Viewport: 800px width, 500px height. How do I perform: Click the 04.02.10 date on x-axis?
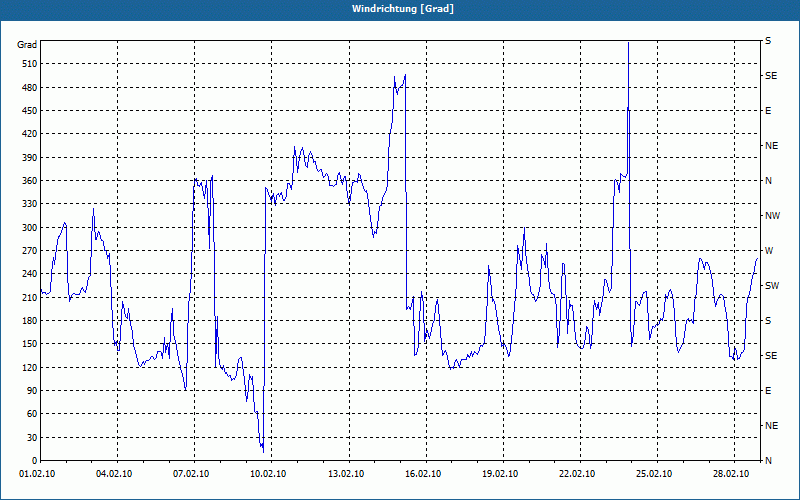[x=114, y=474]
